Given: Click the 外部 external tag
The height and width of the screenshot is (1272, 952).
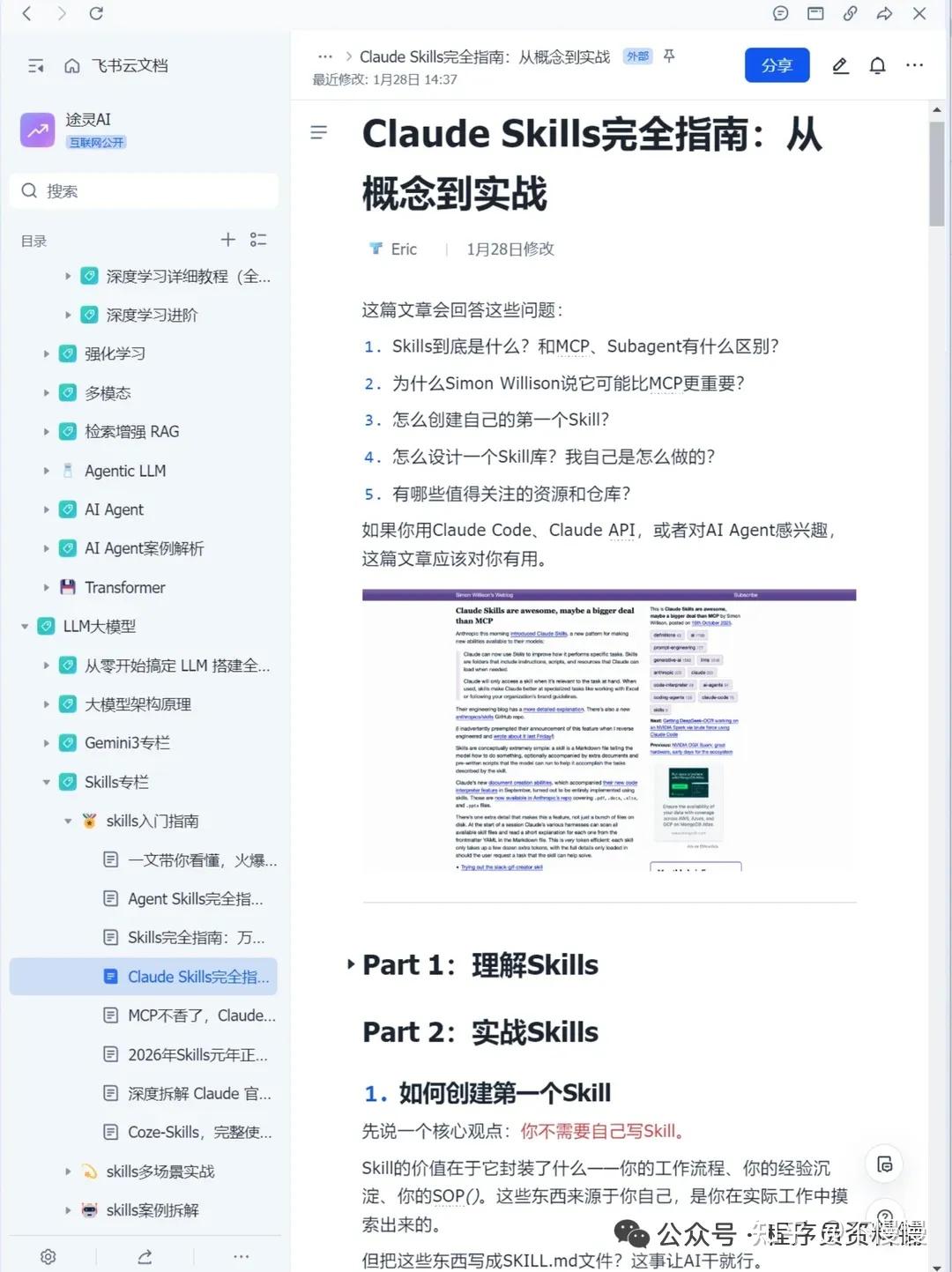Looking at the screenshot, I should click(x=637, y=56).
